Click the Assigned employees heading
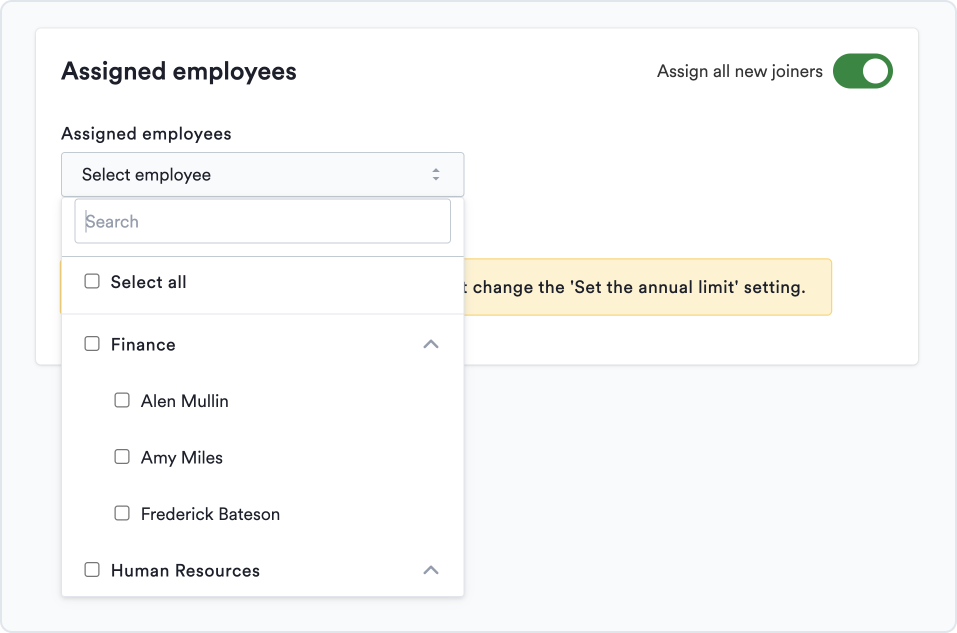The height and width of the screenshot is (633, 957). pyautogui.click(x=178, y=71)
